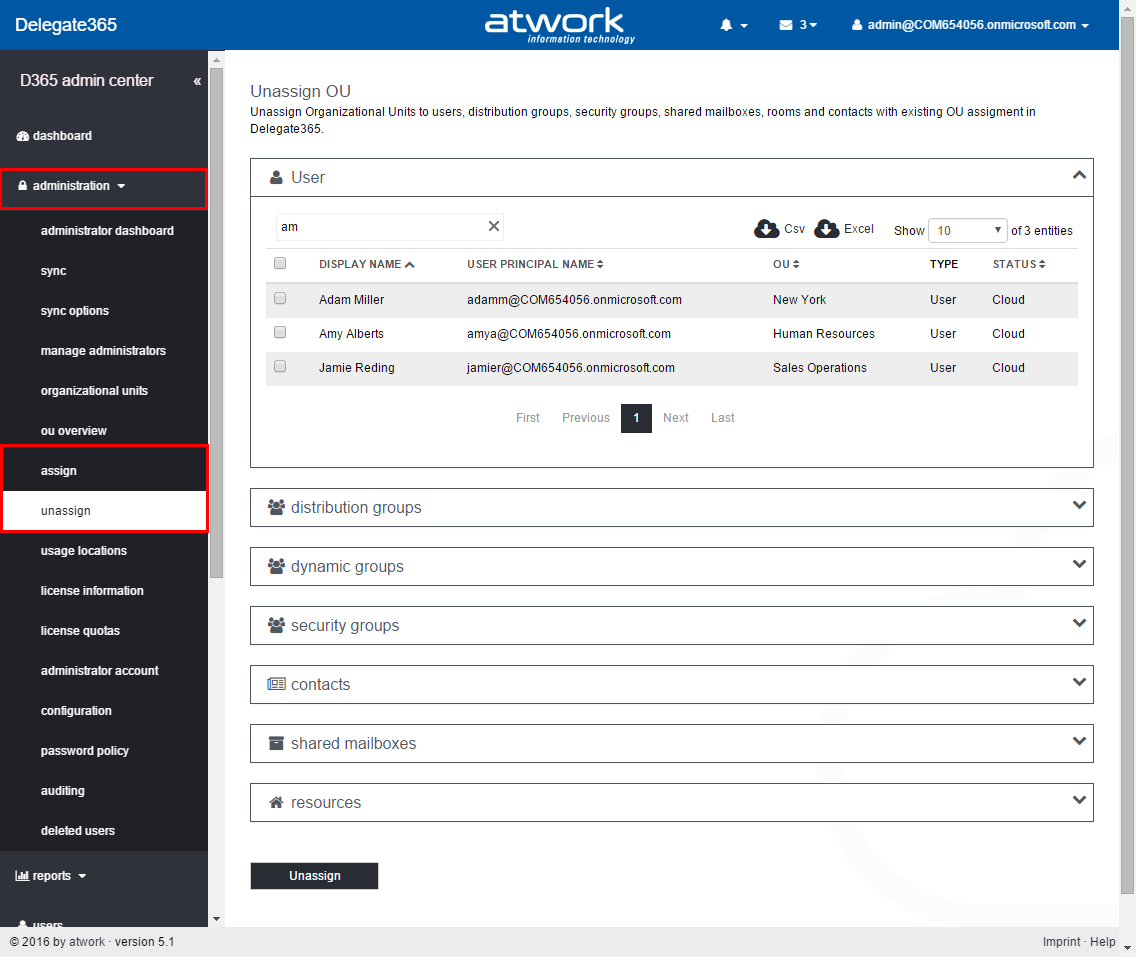Select Amy Alberts row checkbox
Viewport: 1136px width, 957px height.
(x=280, y=332)
